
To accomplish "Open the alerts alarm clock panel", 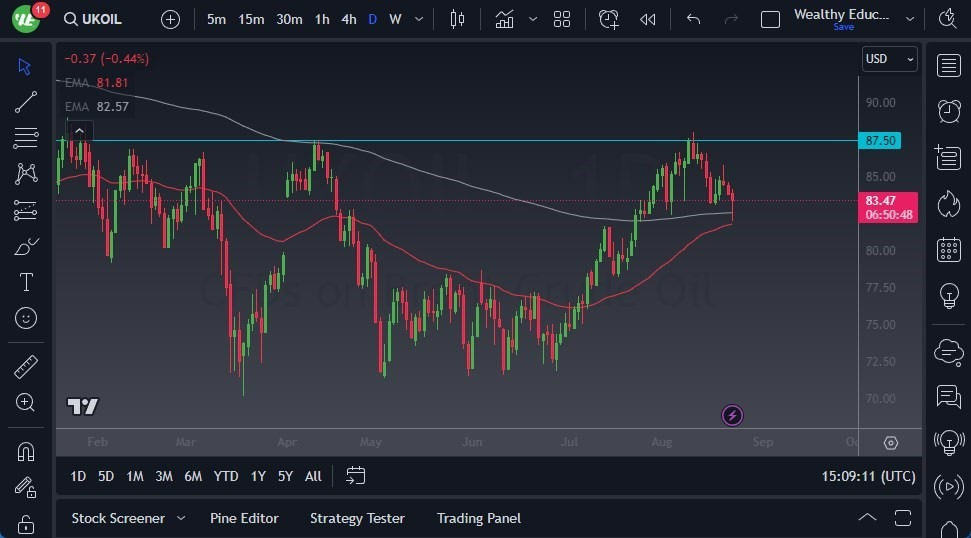I will (948, 111).
